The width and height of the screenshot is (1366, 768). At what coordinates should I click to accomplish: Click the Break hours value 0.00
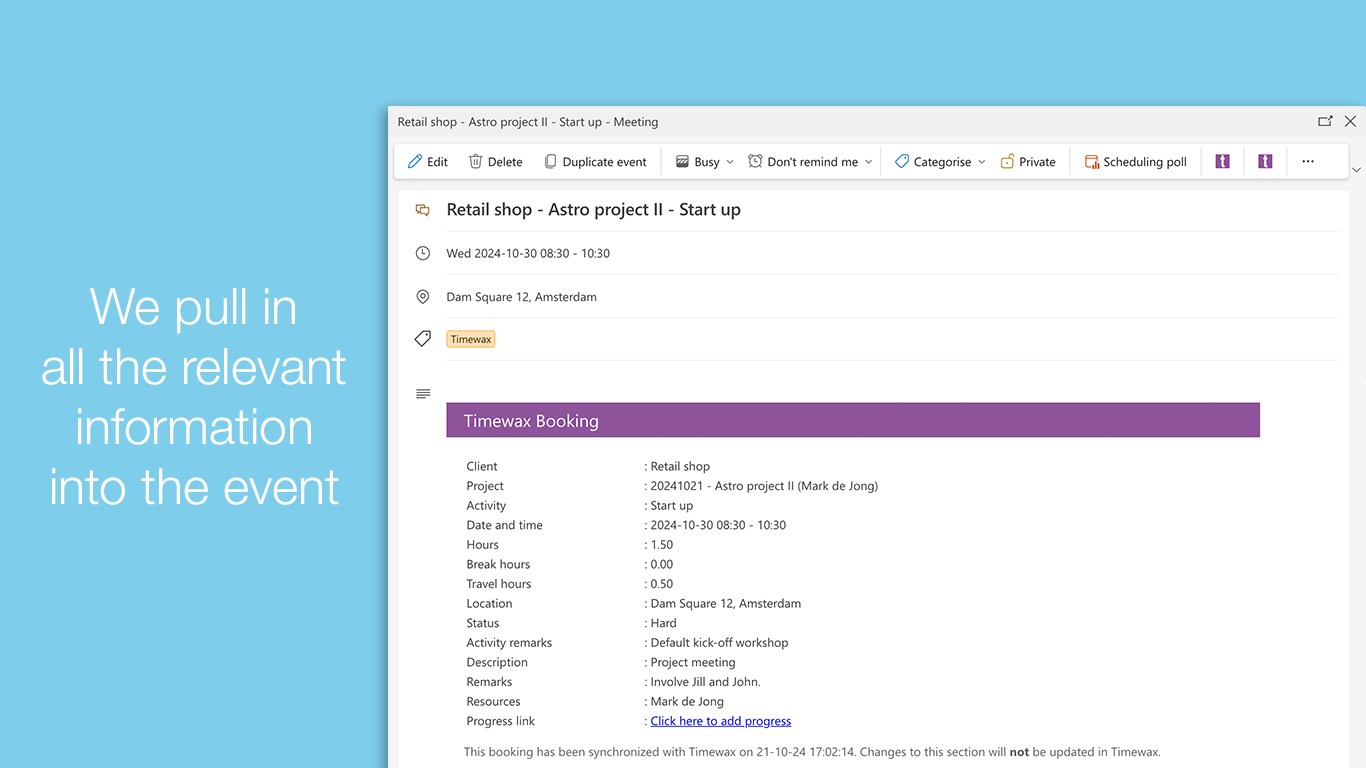point(662,564)
